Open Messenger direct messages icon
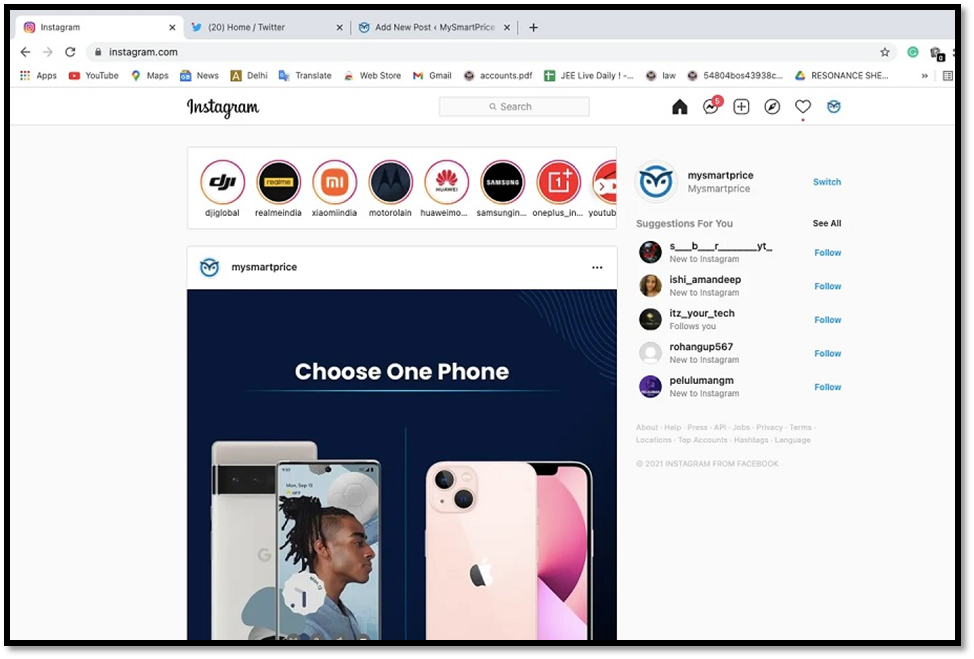The image size is (974, 659). point(710,107)
